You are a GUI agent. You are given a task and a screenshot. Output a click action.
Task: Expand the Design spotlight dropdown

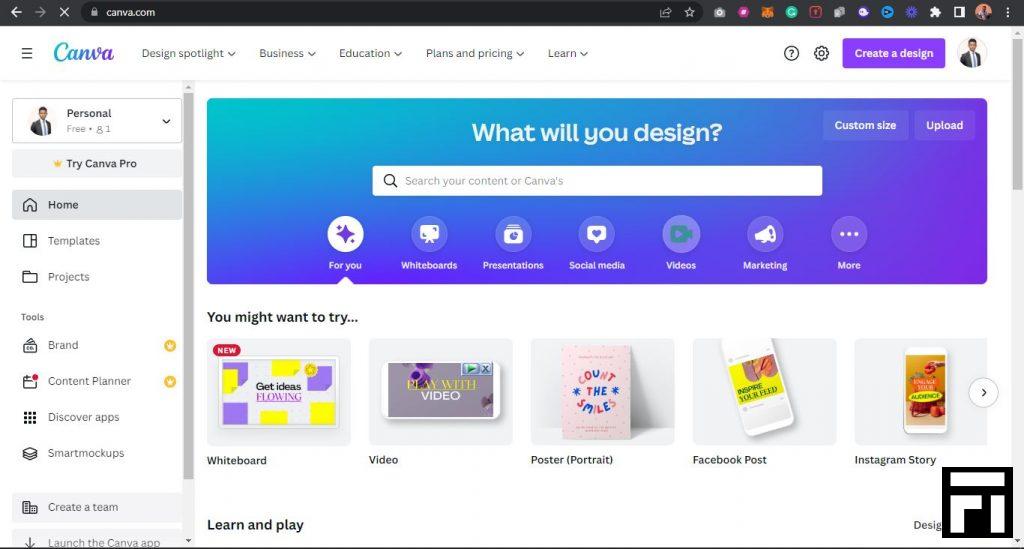pyautogui.click(x=189, y=54)
